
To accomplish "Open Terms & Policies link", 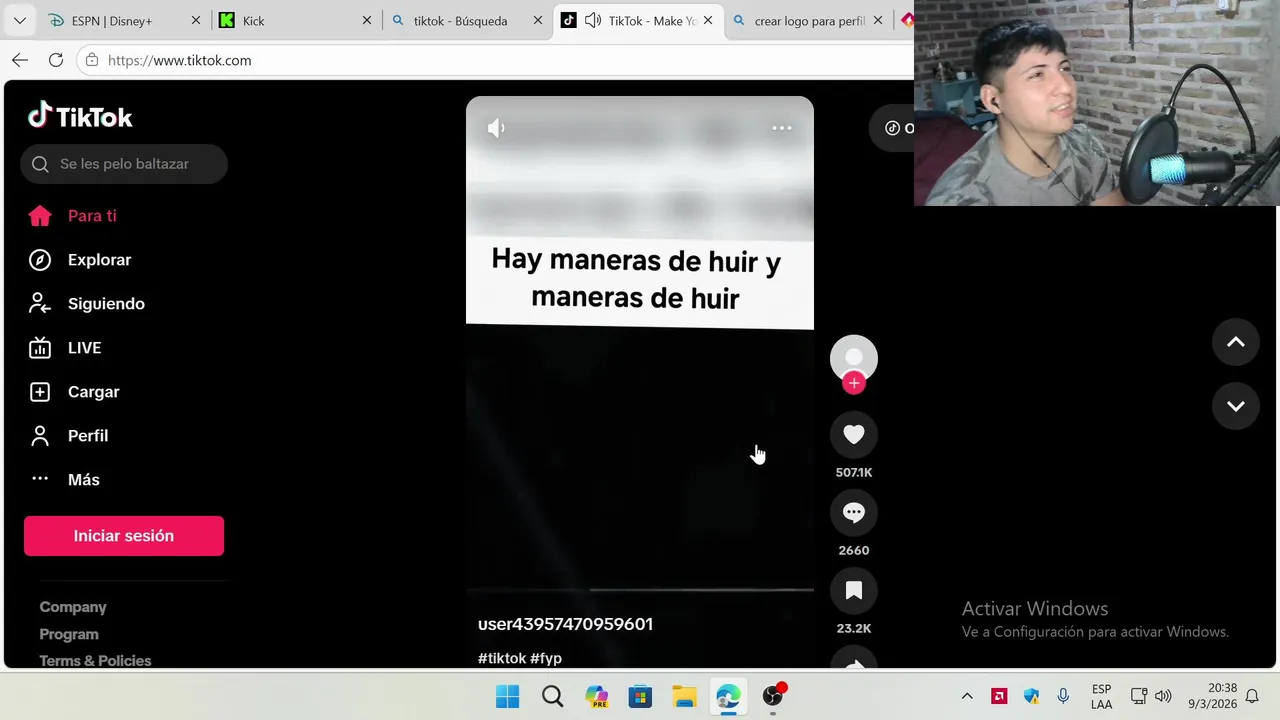I will 95,661.
